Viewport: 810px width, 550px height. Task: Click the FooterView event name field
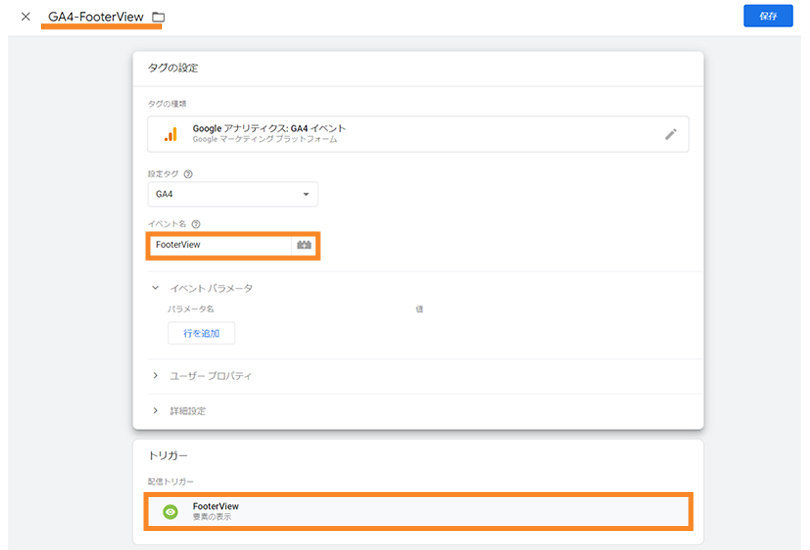[220, 245]
